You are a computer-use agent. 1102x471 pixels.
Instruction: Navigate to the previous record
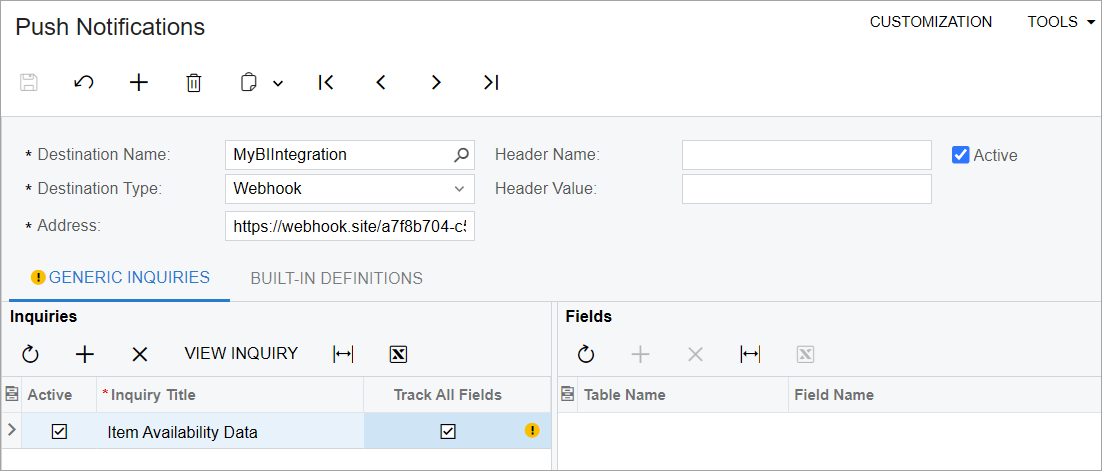tap(381, 83)
